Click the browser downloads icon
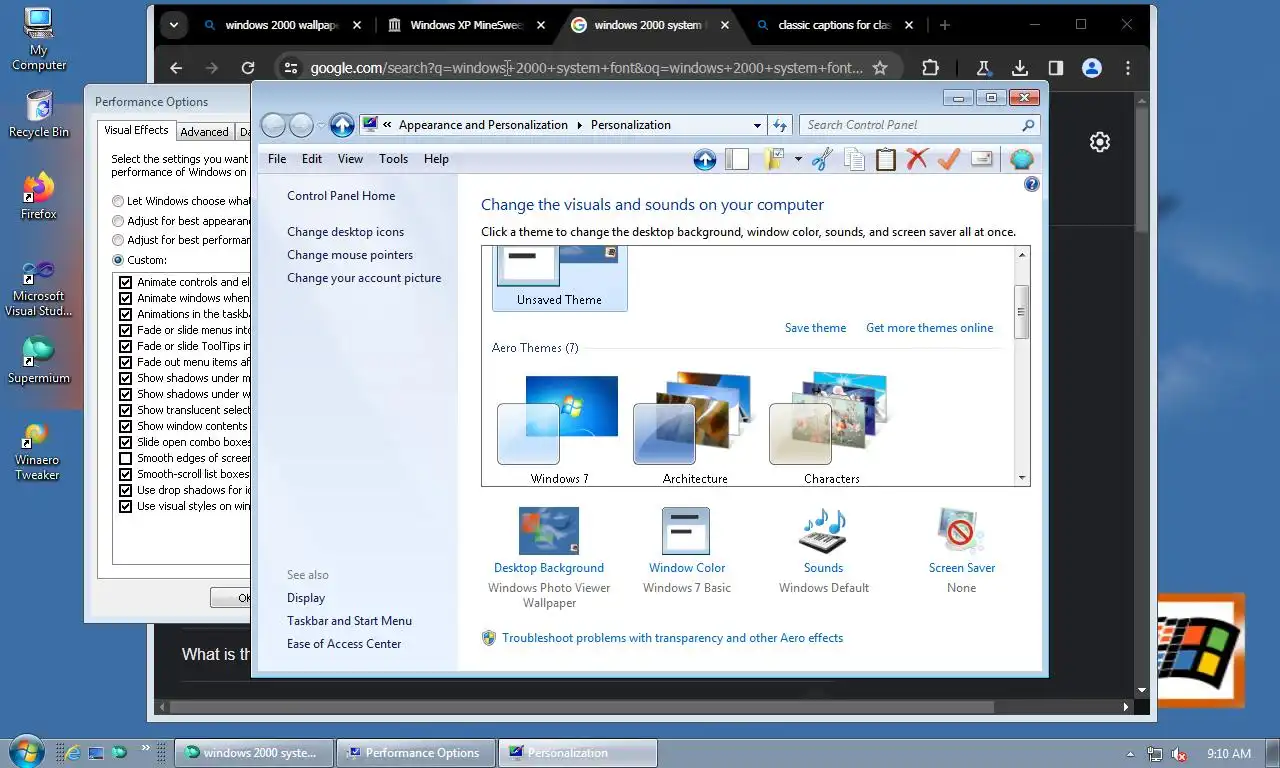This screenshot has height=768, width=1280. click(1020, 68)
